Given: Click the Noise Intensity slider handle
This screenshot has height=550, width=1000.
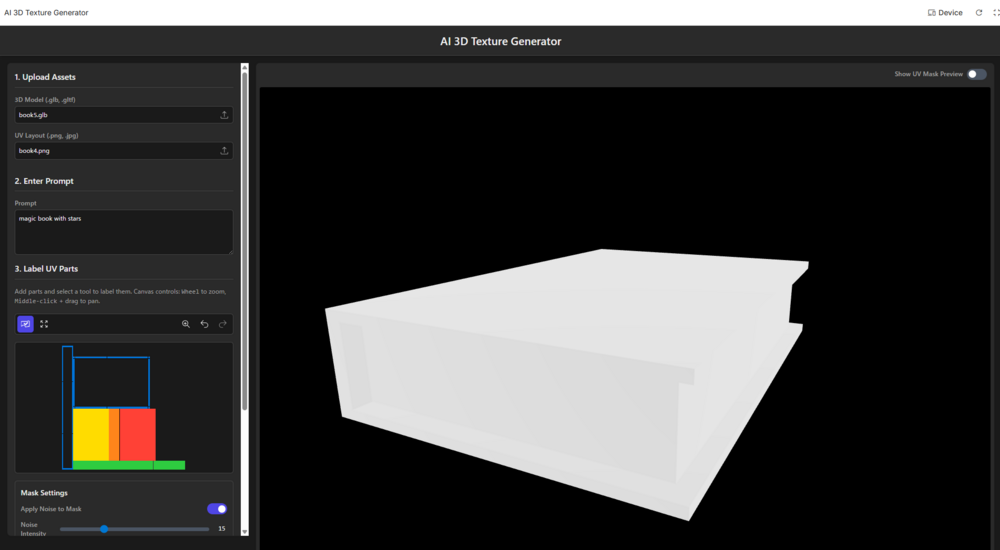Looking at the screenshot, I should pyautogui.click(x=103, y=529).
